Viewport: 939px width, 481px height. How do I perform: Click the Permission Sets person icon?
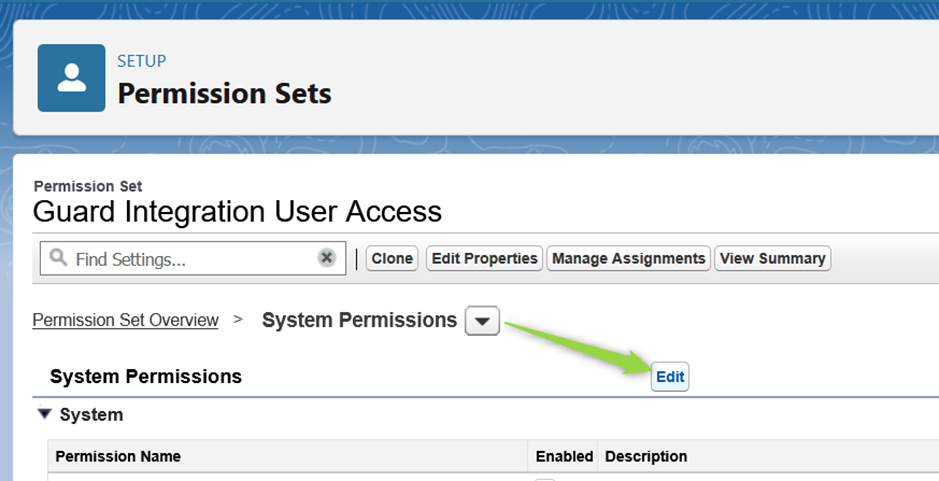(x=71, y=78)
